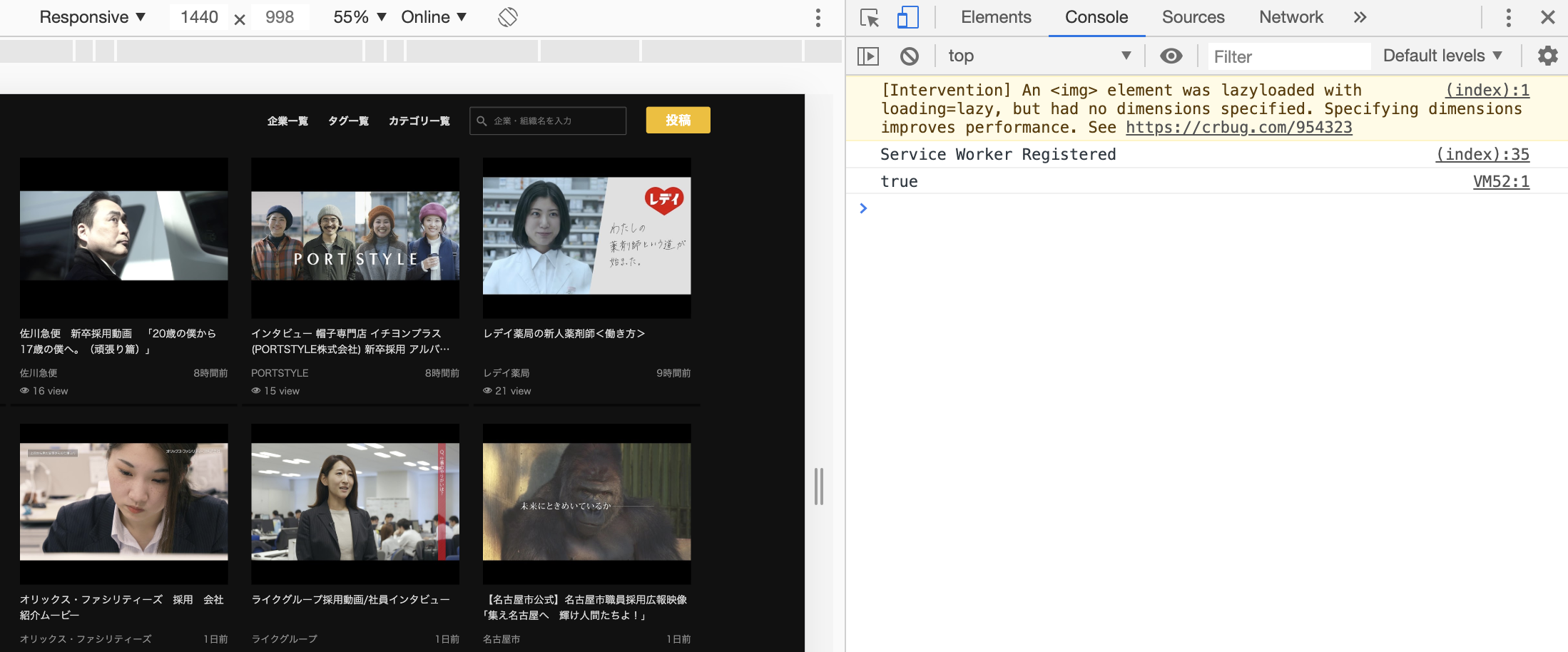Screen dimensions: 1568x652
Task: Clear the console icon
Action: [909, 56]
